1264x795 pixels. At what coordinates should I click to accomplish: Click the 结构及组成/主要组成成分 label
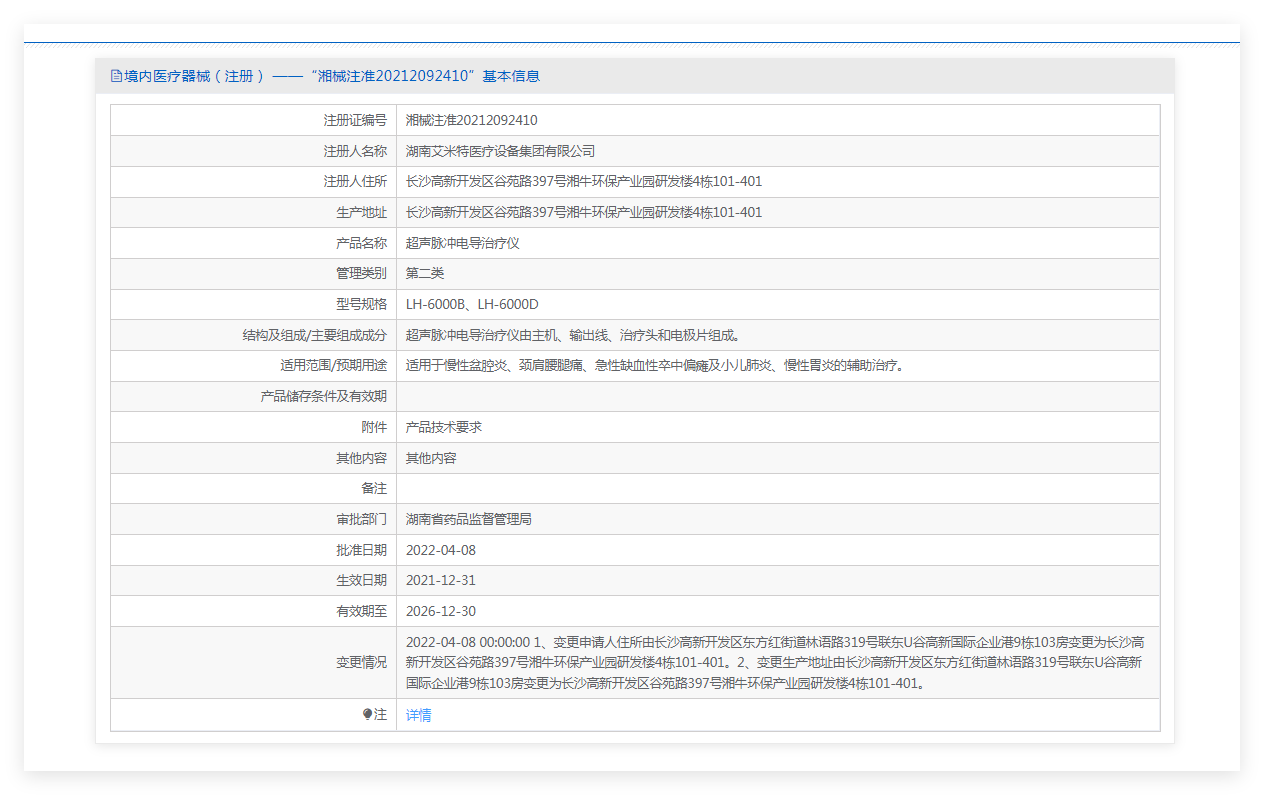click(314, 335)
